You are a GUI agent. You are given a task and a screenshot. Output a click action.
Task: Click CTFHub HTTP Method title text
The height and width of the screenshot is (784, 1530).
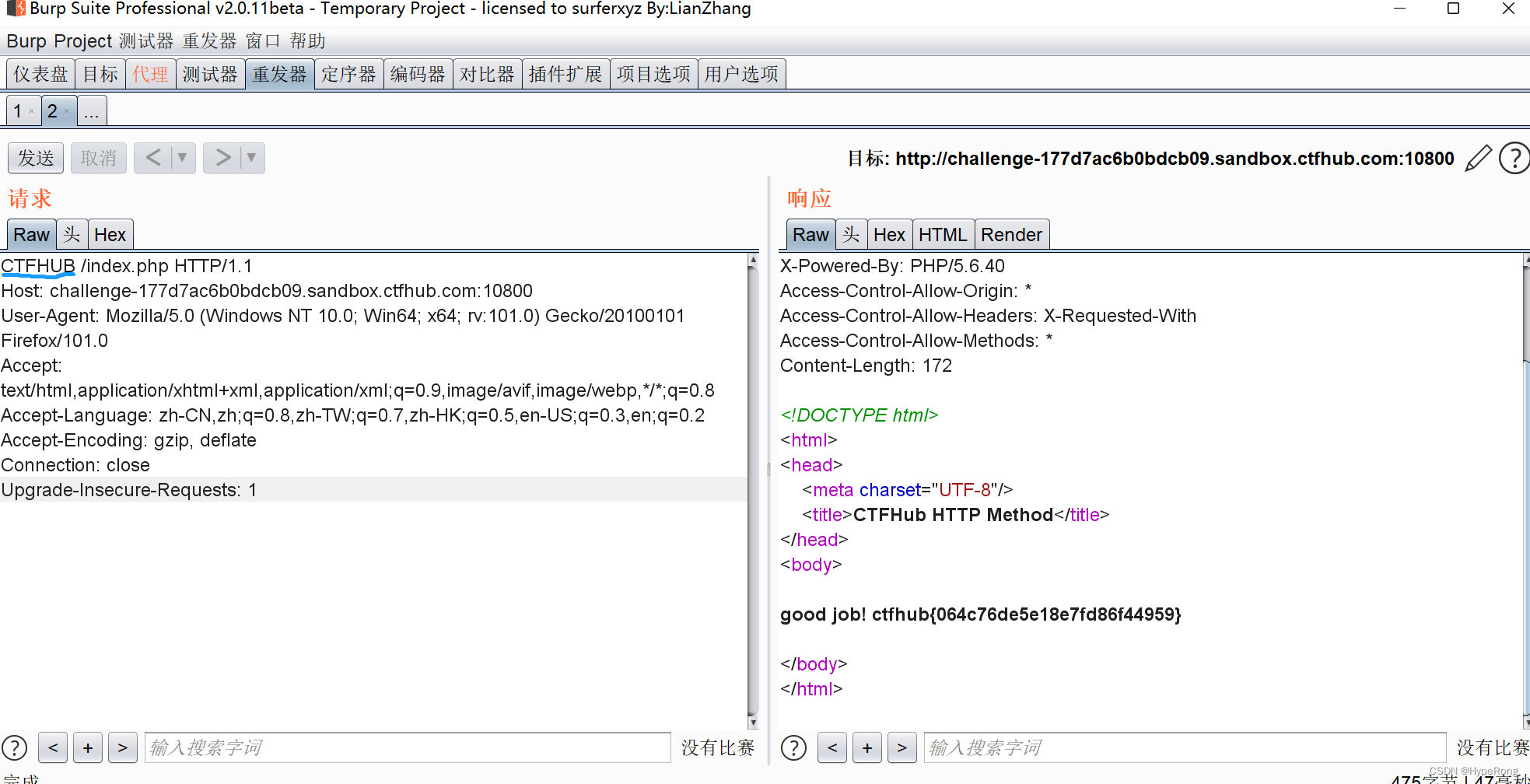tap(953, 515)
